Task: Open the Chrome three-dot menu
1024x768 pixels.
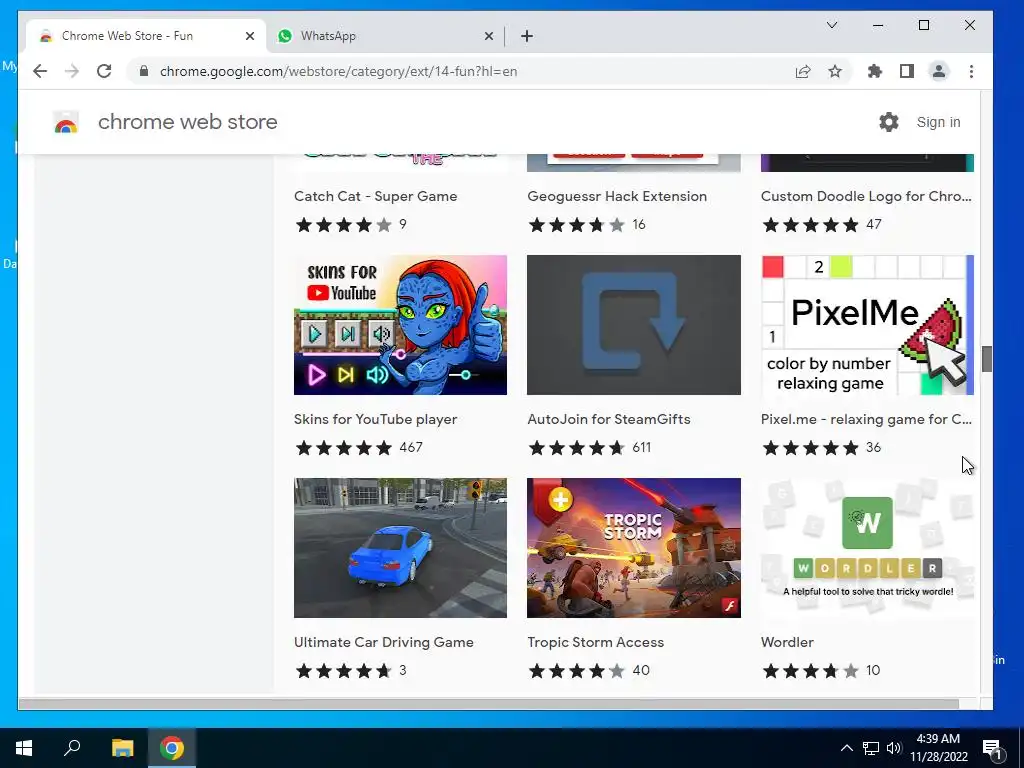Action: (971, 71)
